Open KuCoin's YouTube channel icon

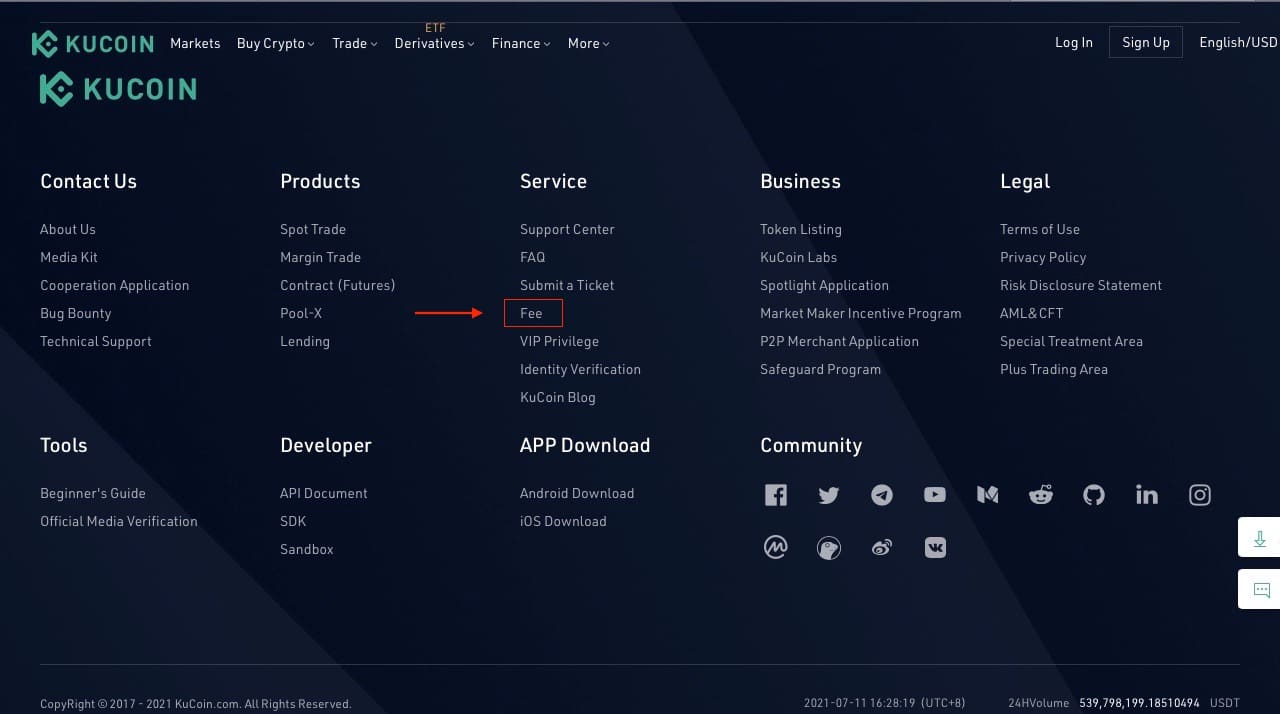point(934,494)
